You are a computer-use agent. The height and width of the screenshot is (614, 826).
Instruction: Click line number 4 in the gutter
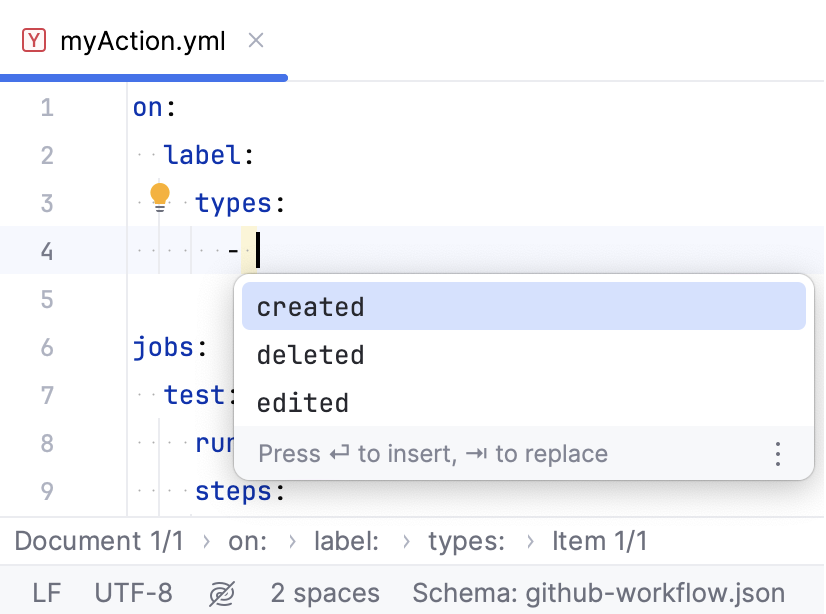(46, 251)
